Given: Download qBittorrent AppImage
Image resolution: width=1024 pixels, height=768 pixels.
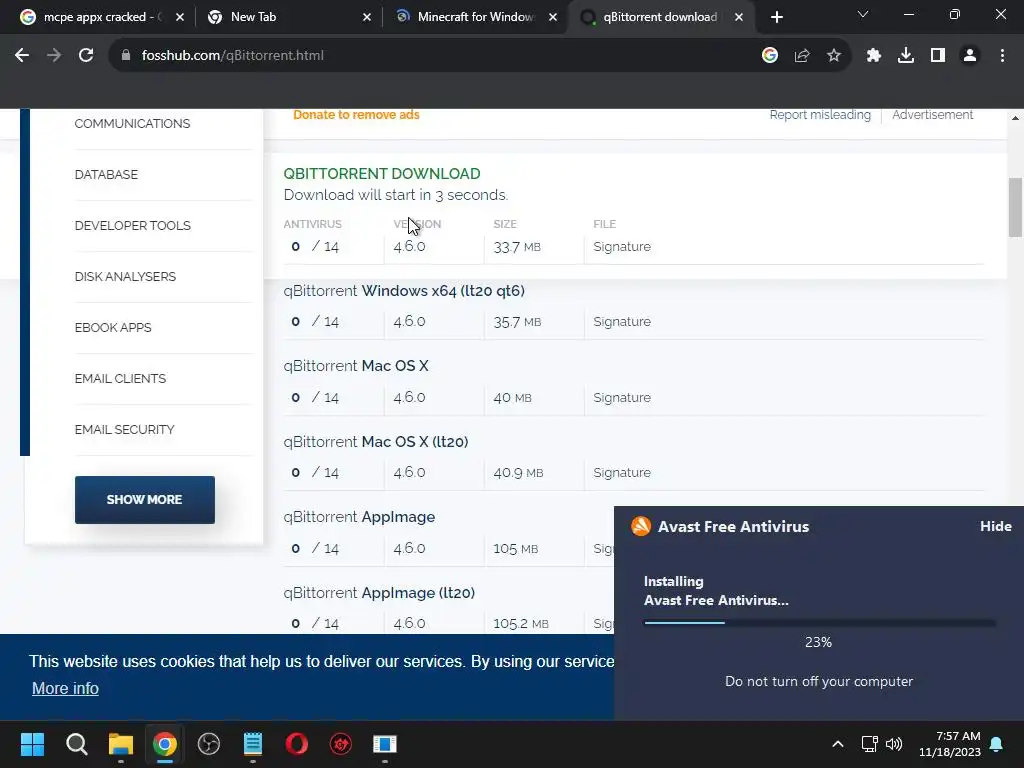Looking at the screenshot, I should click(359, 517).
